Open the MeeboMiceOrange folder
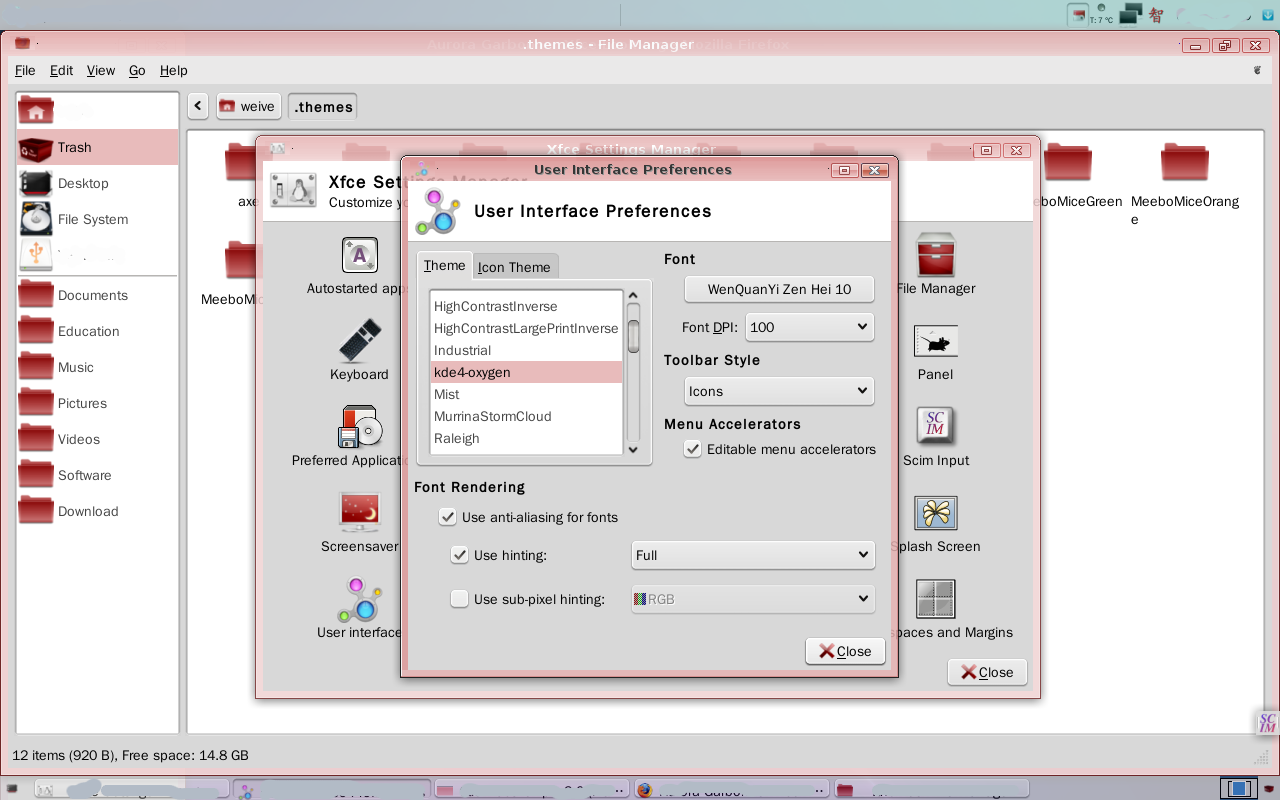The image size is (1280, 800). [1185, 163]
